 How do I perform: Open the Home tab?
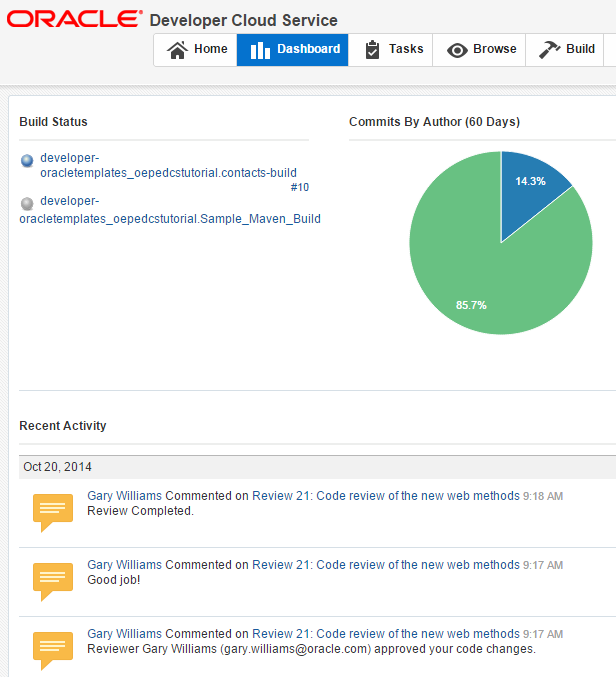pyautogui.click(x=195, y=50)
